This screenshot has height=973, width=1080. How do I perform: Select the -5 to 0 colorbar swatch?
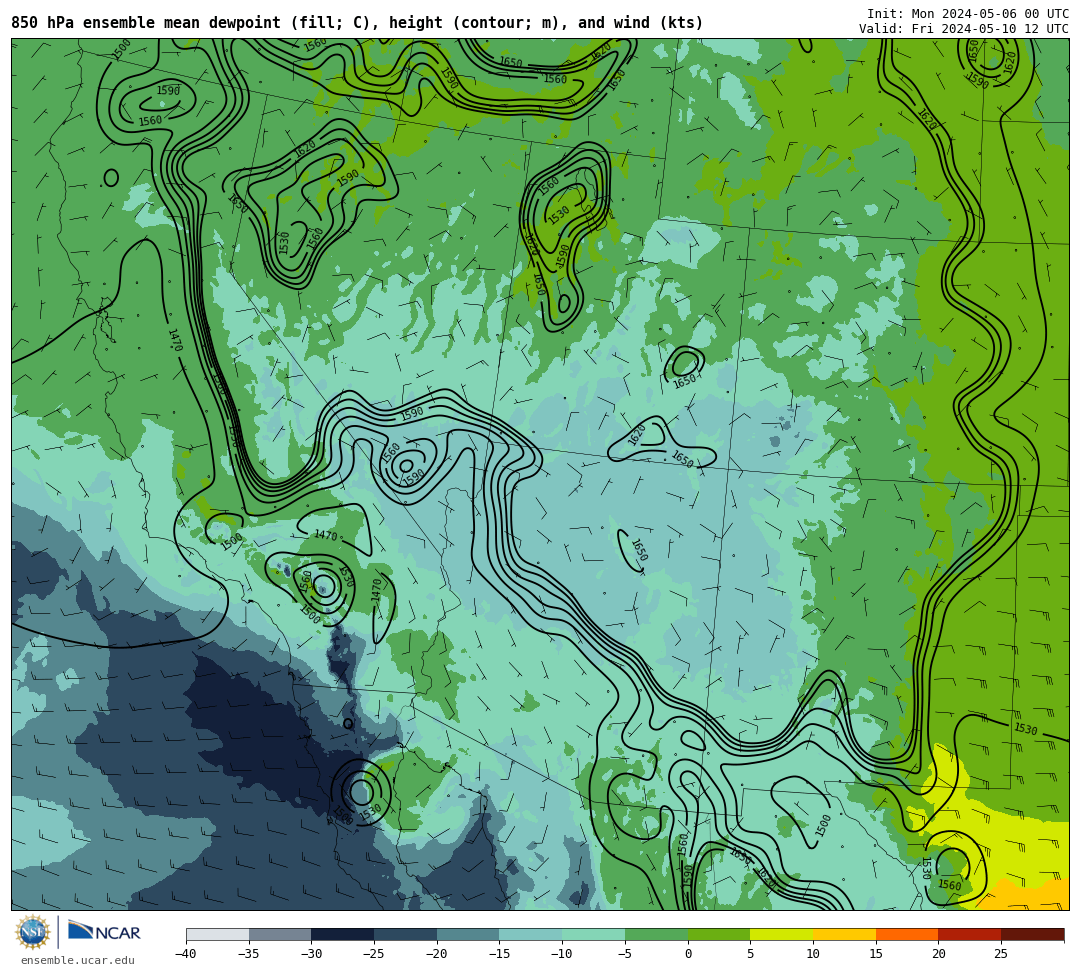(x=656, y=934)
